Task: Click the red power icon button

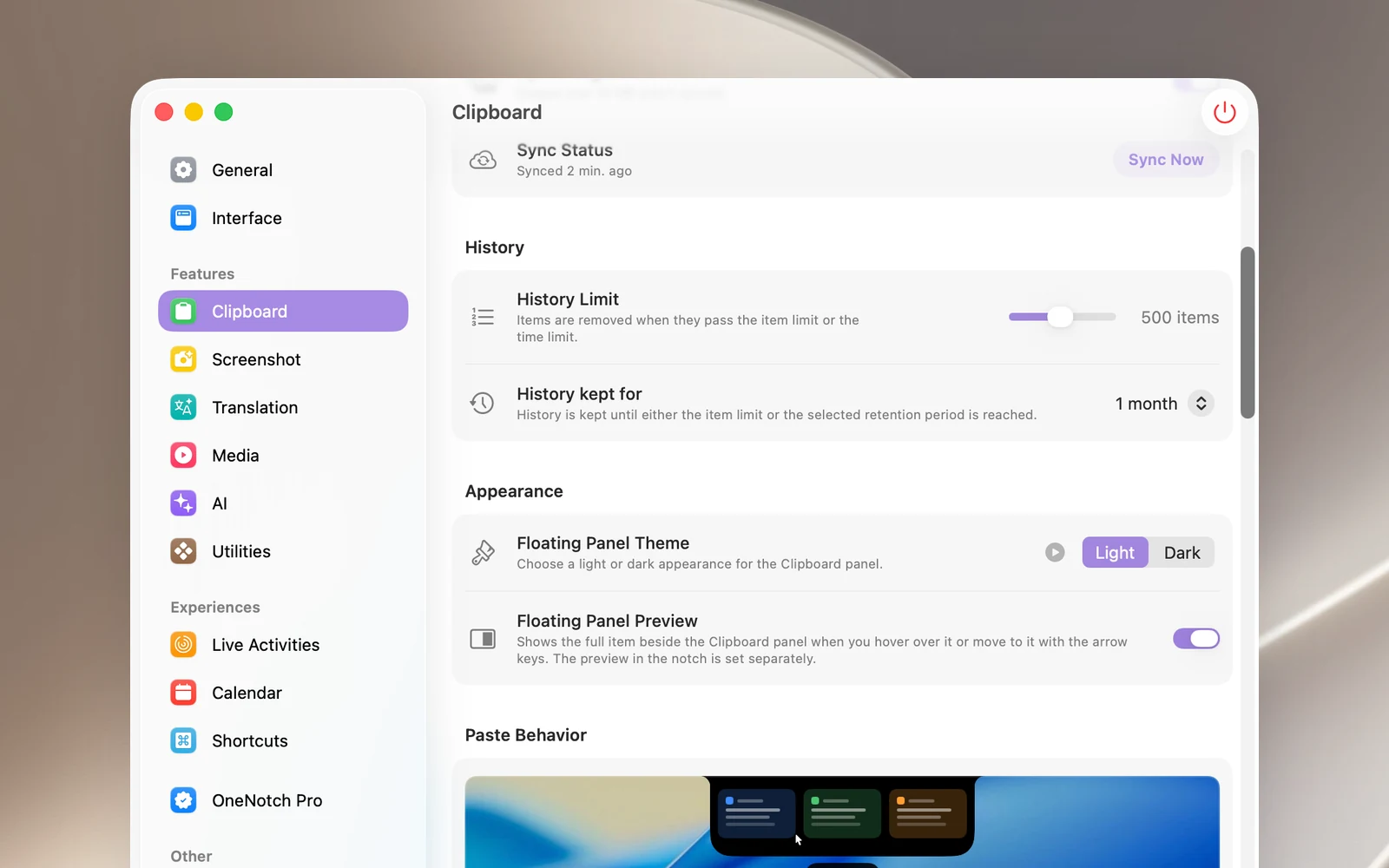Action: (1224, 113)
